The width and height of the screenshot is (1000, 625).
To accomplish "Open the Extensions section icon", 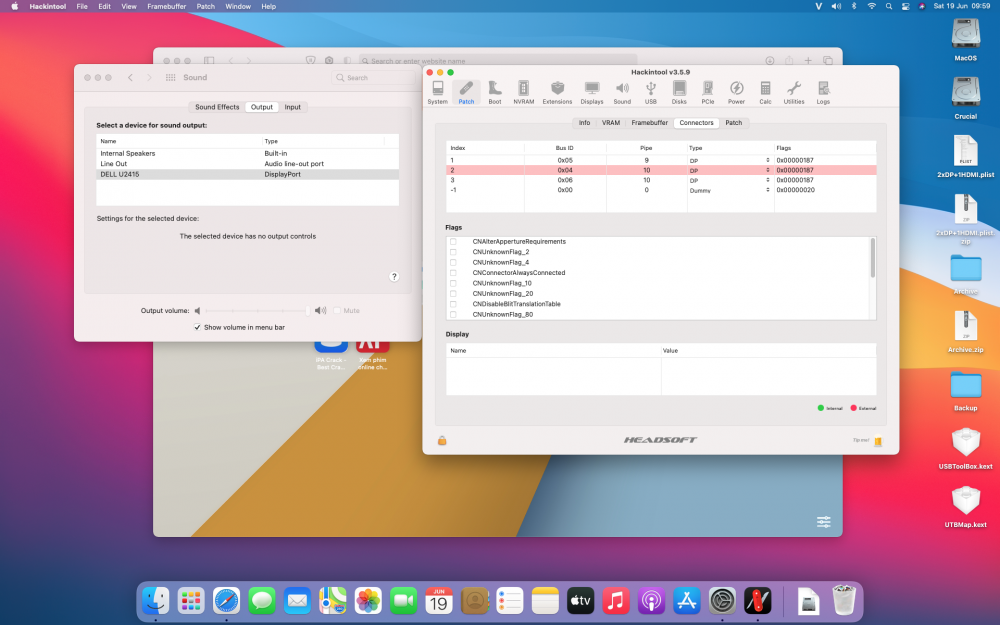I will (x=557, y=92).
